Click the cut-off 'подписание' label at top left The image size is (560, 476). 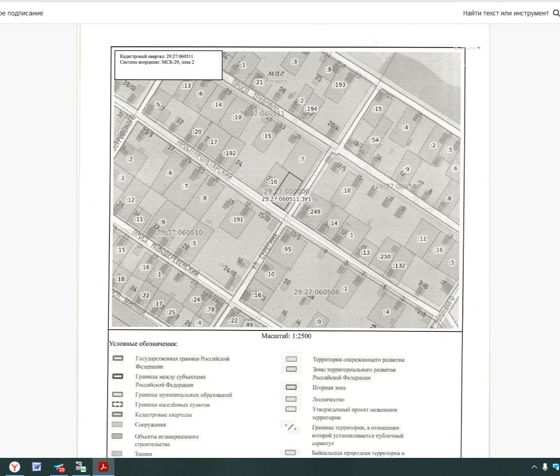tap(21, 13)
